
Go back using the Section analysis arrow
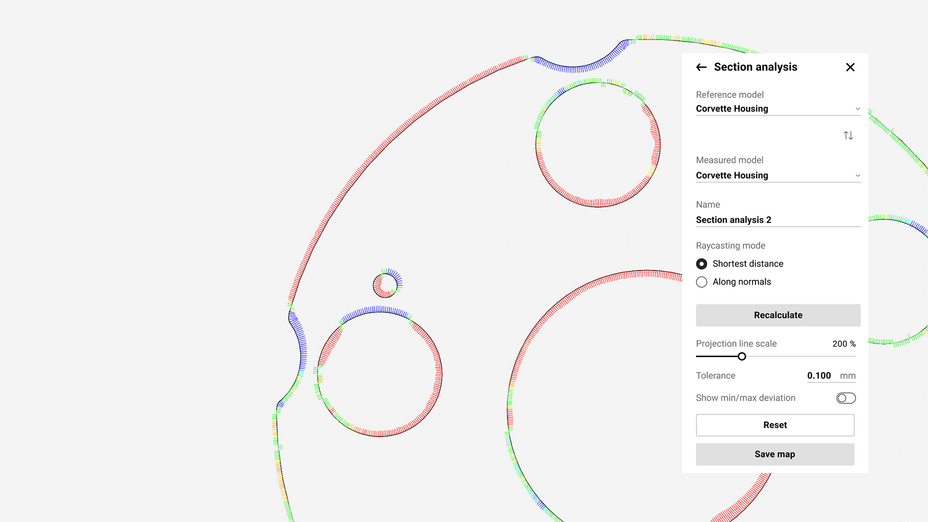tap(701, 67)
